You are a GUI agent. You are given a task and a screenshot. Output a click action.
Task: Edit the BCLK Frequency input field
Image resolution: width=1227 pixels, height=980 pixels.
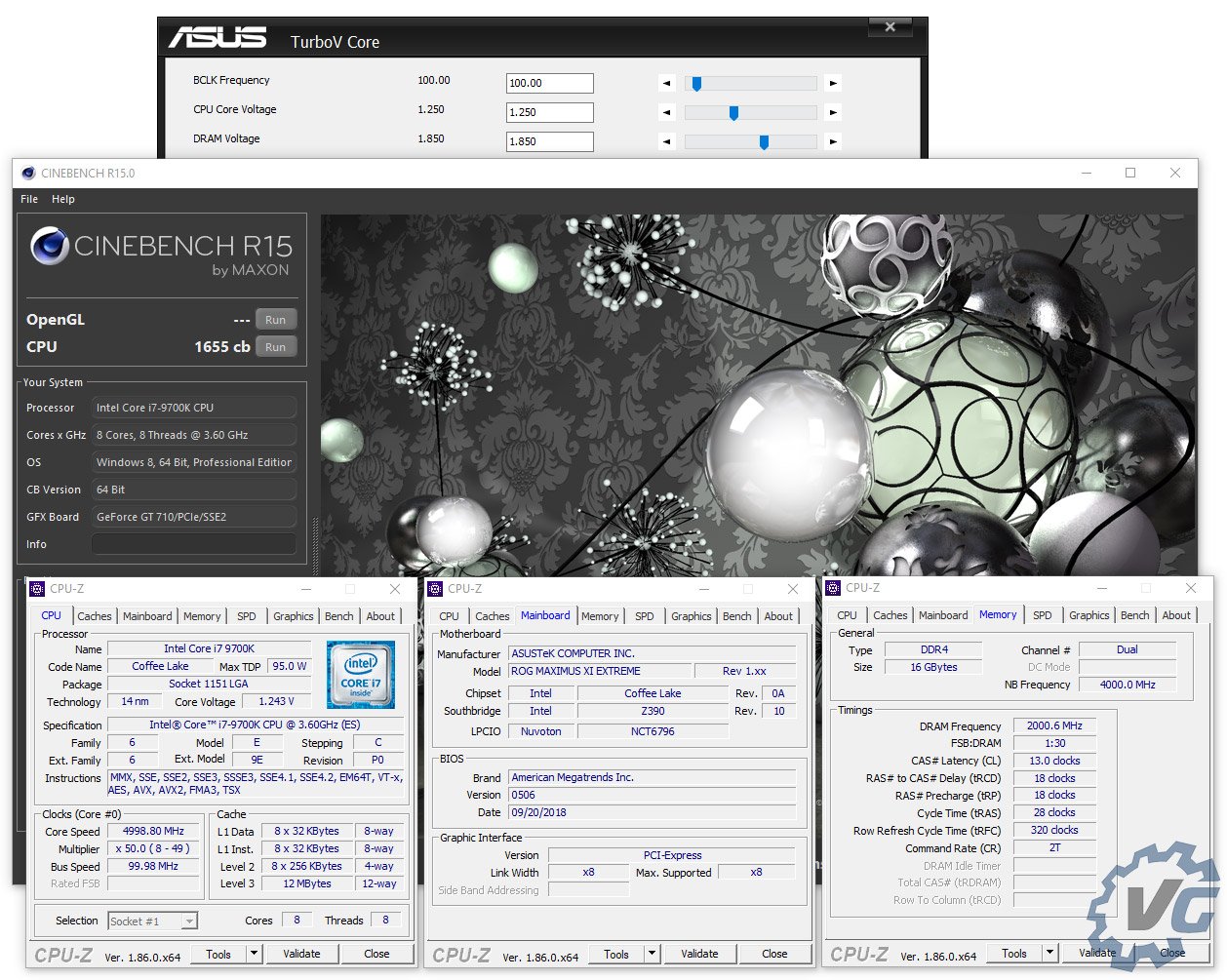550,84
